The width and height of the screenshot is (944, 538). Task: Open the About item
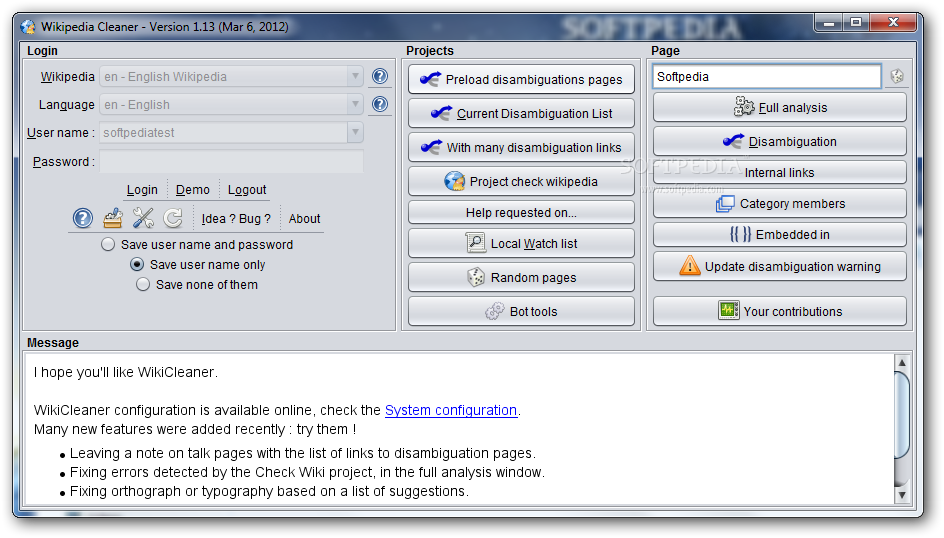(304, 218)
